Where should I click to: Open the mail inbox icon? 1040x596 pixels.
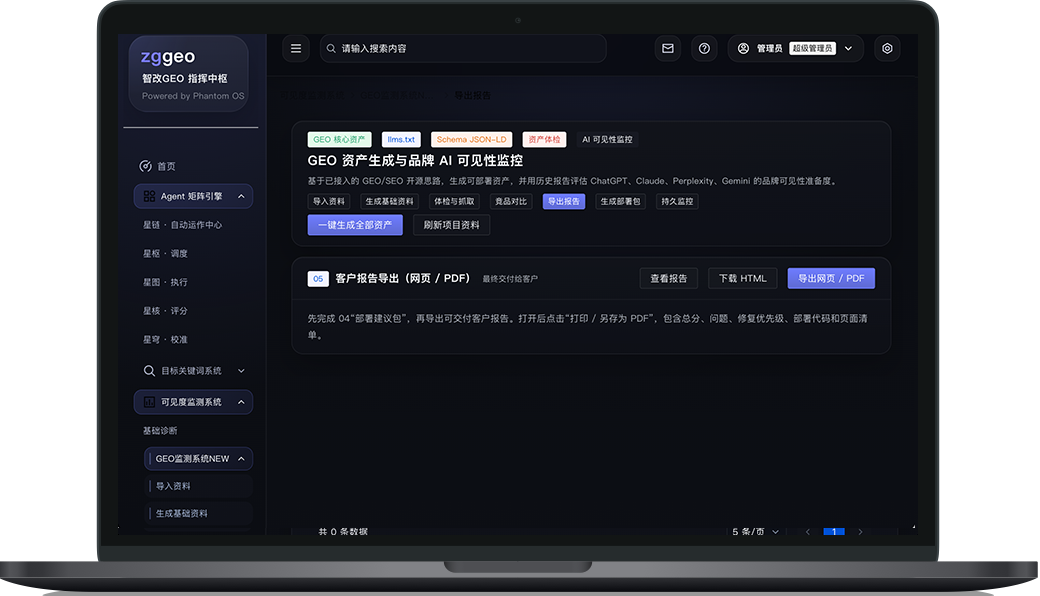tap(668, 48)
